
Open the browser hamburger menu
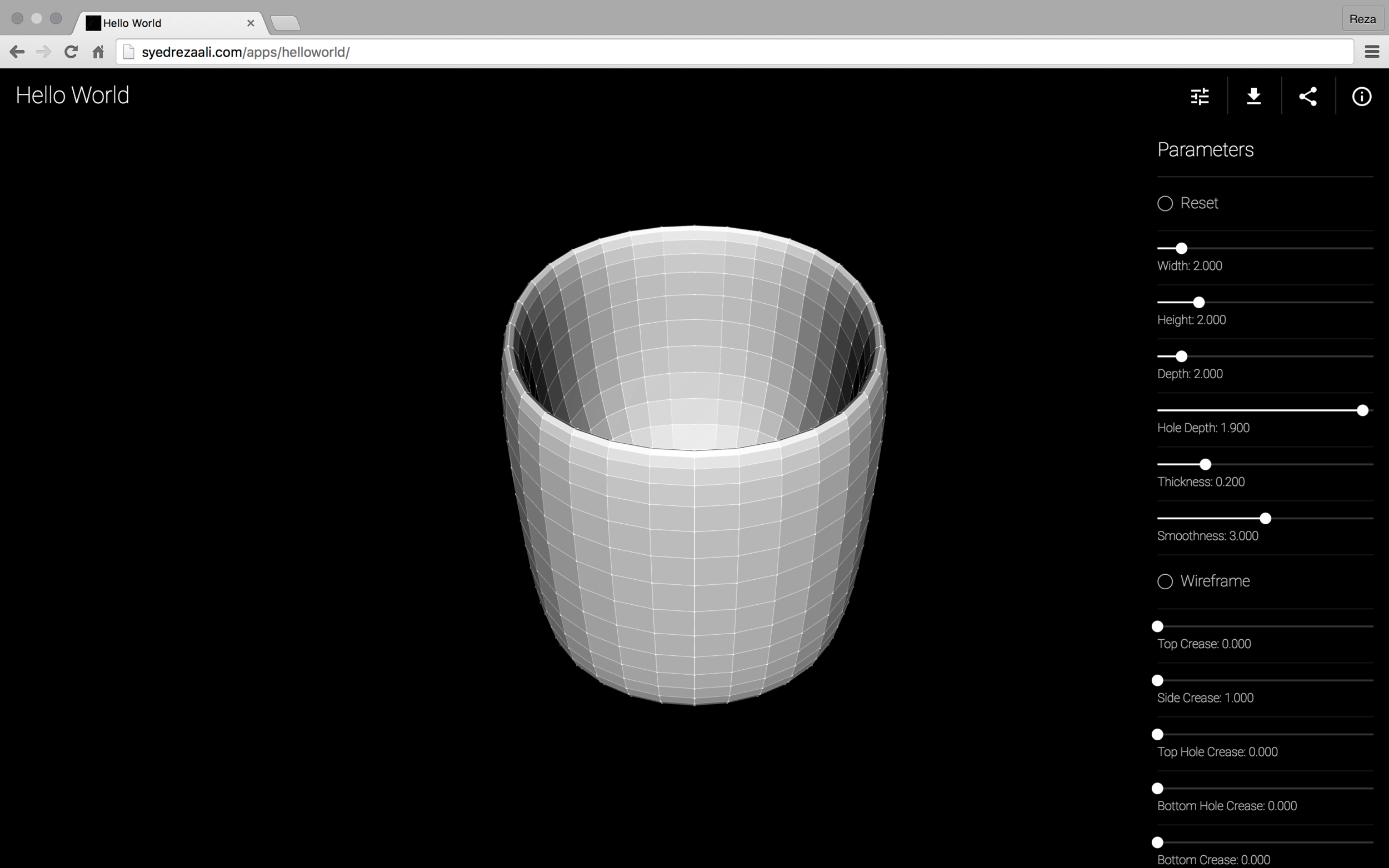(x=1372, y=52)
